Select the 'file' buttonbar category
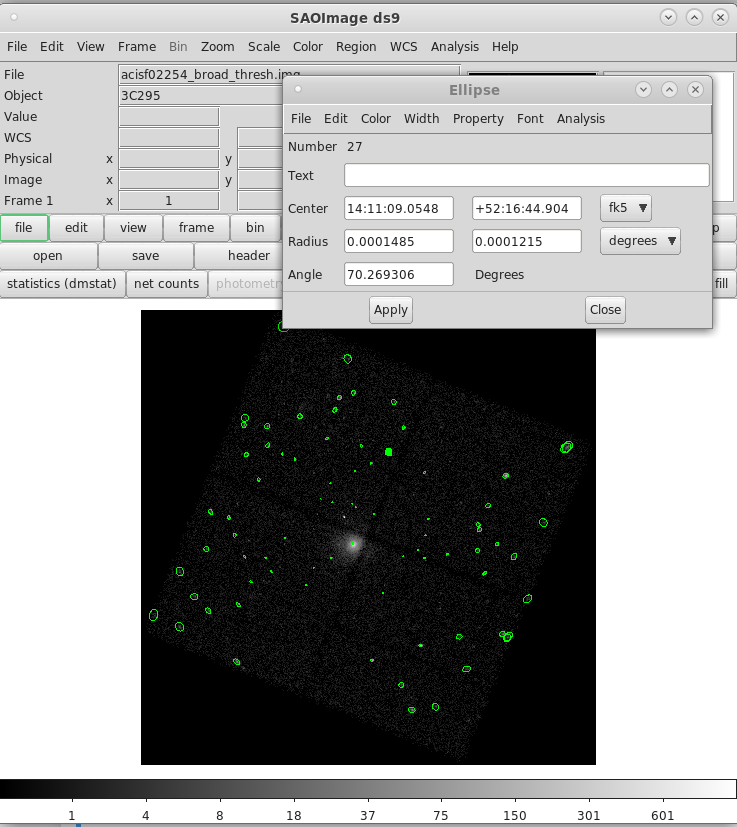Screen dimensions: 737x827 [24, 227]
